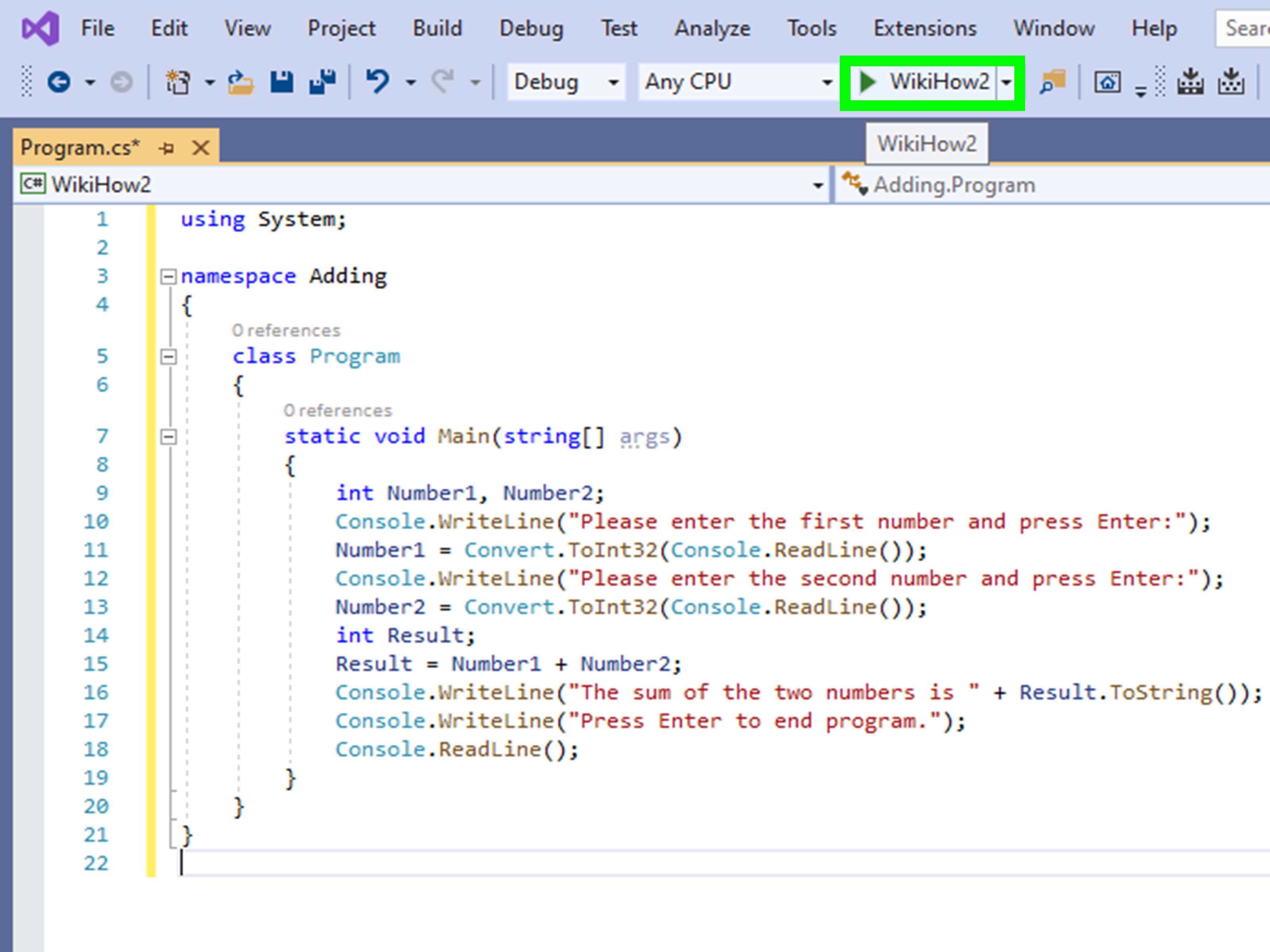1270x952 pixels.
Task: Open the Debug configuration dropdown
Action: pyautogui.click(x=566, y=82)
